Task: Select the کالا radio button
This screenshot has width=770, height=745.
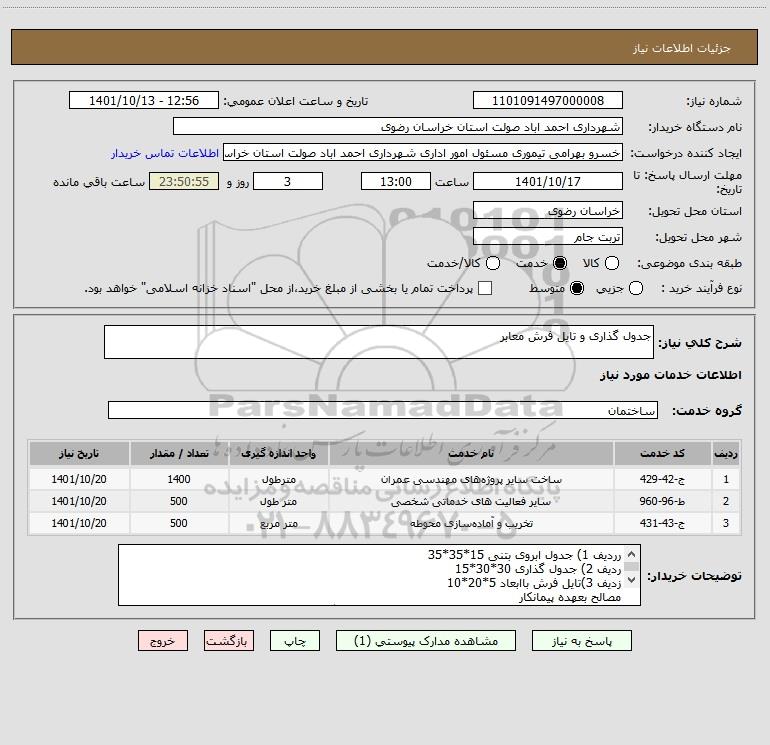Action: click(x=611, y=263)
